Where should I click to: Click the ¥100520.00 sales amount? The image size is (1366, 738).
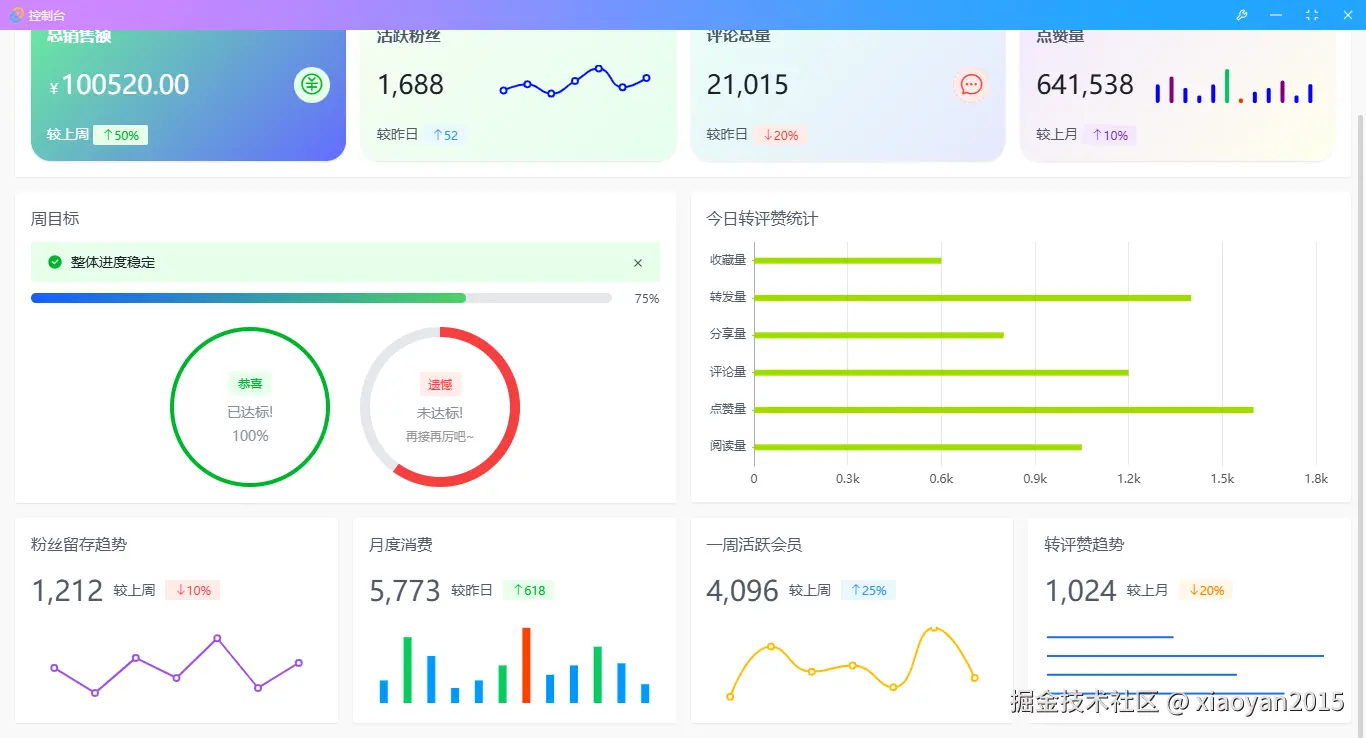[x=119, y=85]
